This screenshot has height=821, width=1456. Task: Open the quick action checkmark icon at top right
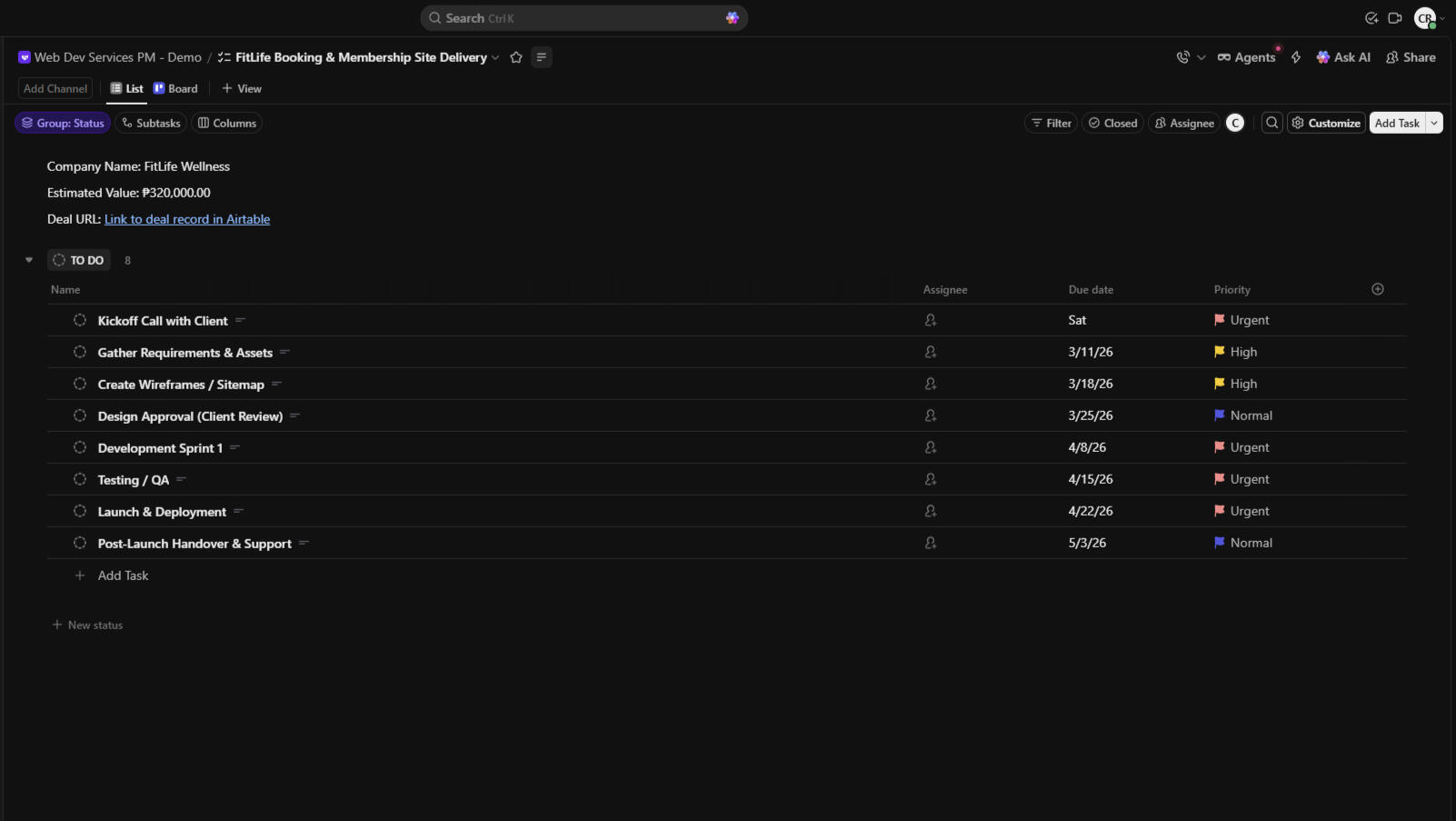[1371, 18]
